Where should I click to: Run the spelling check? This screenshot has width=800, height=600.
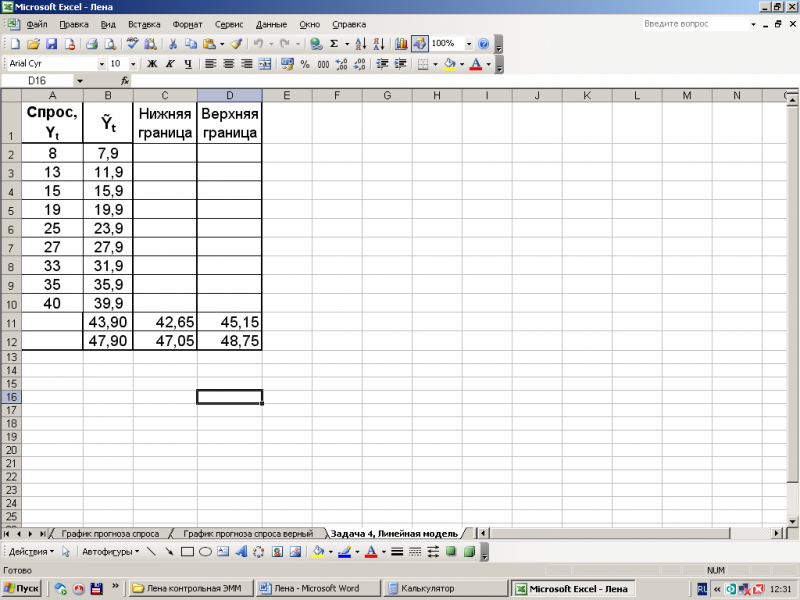[x=133, y=44]
